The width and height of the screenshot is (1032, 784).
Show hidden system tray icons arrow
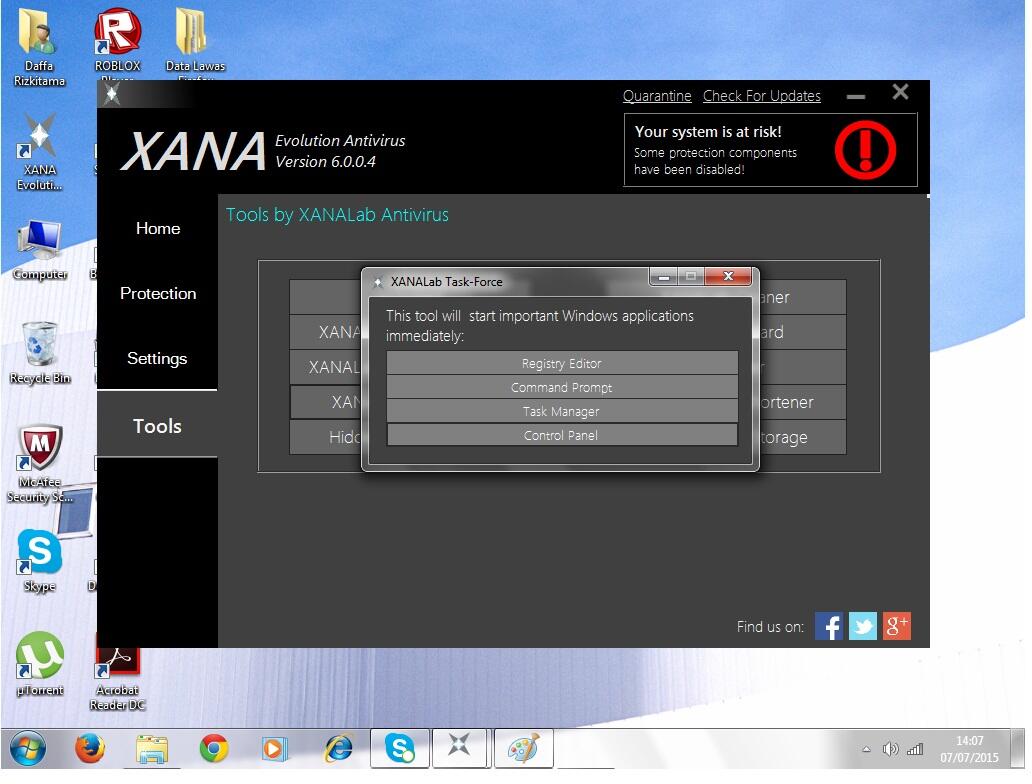coord(866,749)
